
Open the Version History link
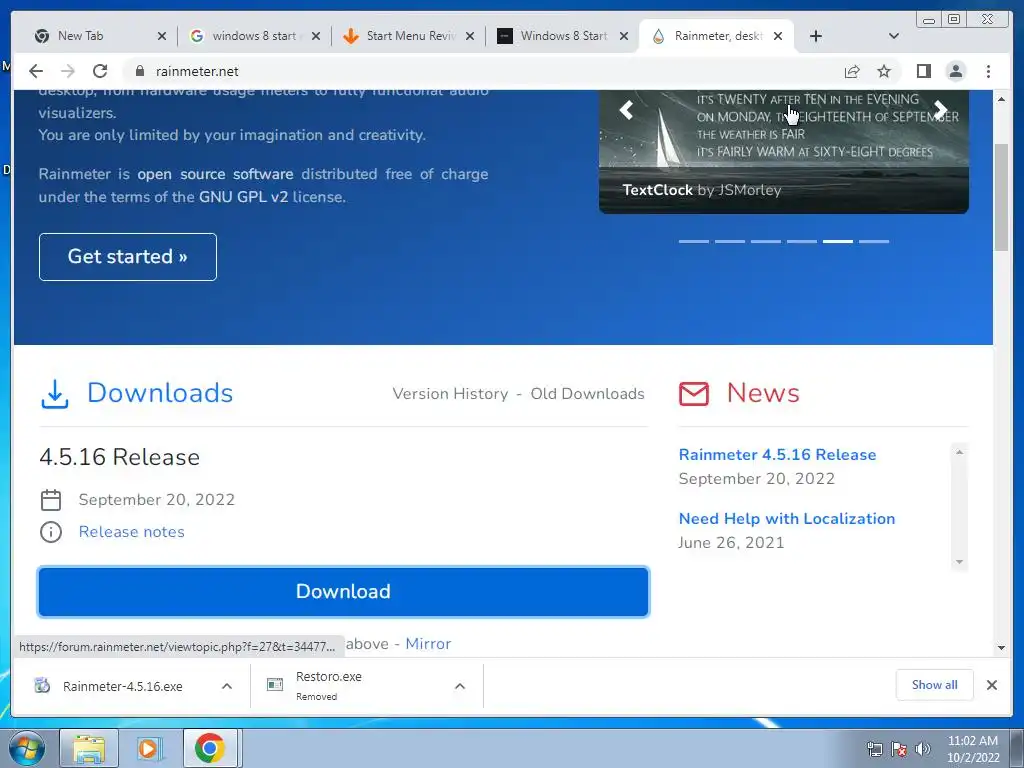coord(450,394)
